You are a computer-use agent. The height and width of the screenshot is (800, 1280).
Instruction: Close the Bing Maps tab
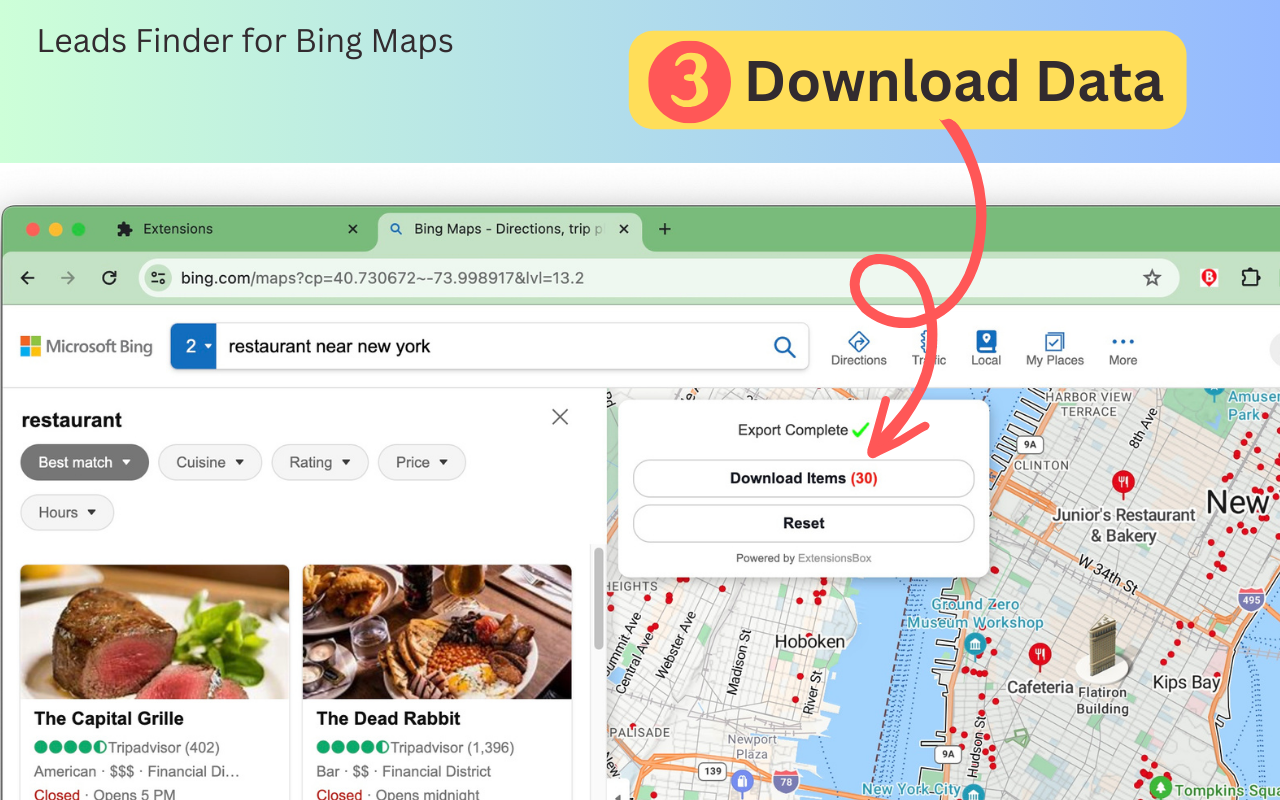point(624,229)
